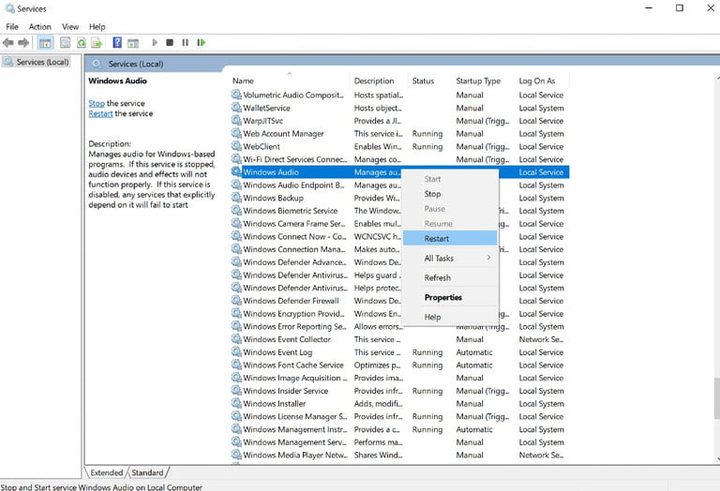The height and width of the screenshot is (491, 720).
Task: Click the Back arrow in toolbar
Action: 9,43
